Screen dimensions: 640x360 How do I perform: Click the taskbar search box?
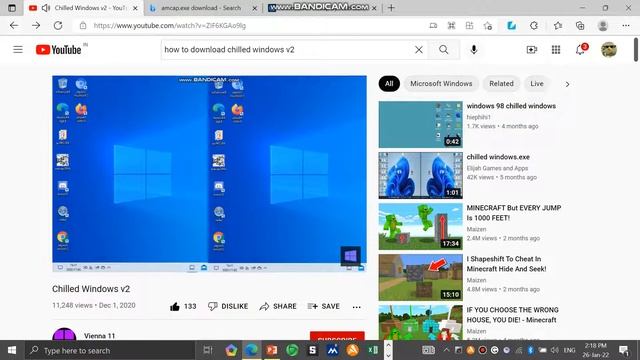pyautogui.click(x=110, y=350)
